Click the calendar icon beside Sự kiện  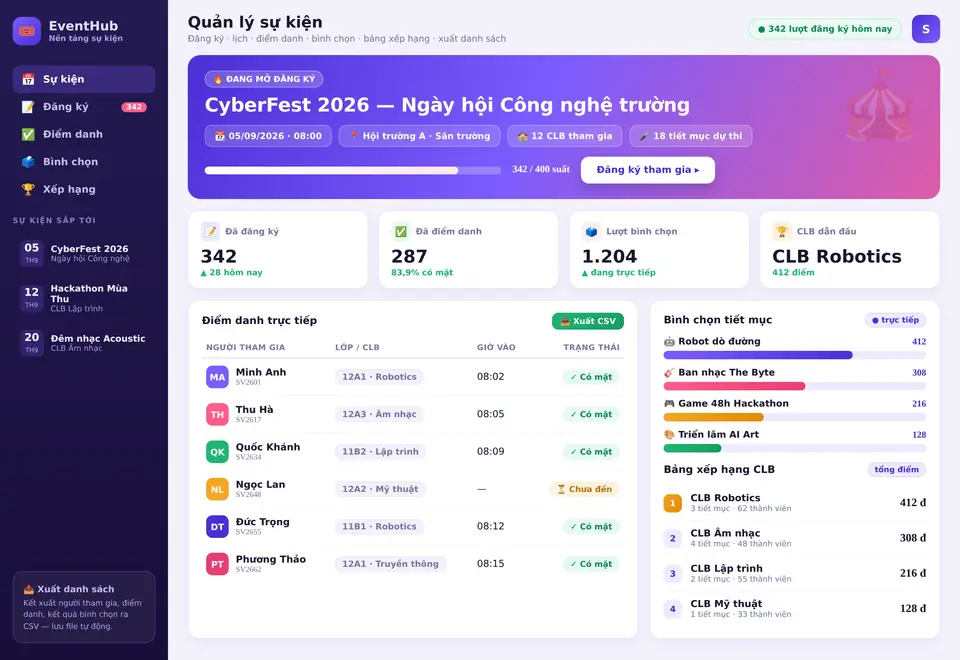pos(28,79)
